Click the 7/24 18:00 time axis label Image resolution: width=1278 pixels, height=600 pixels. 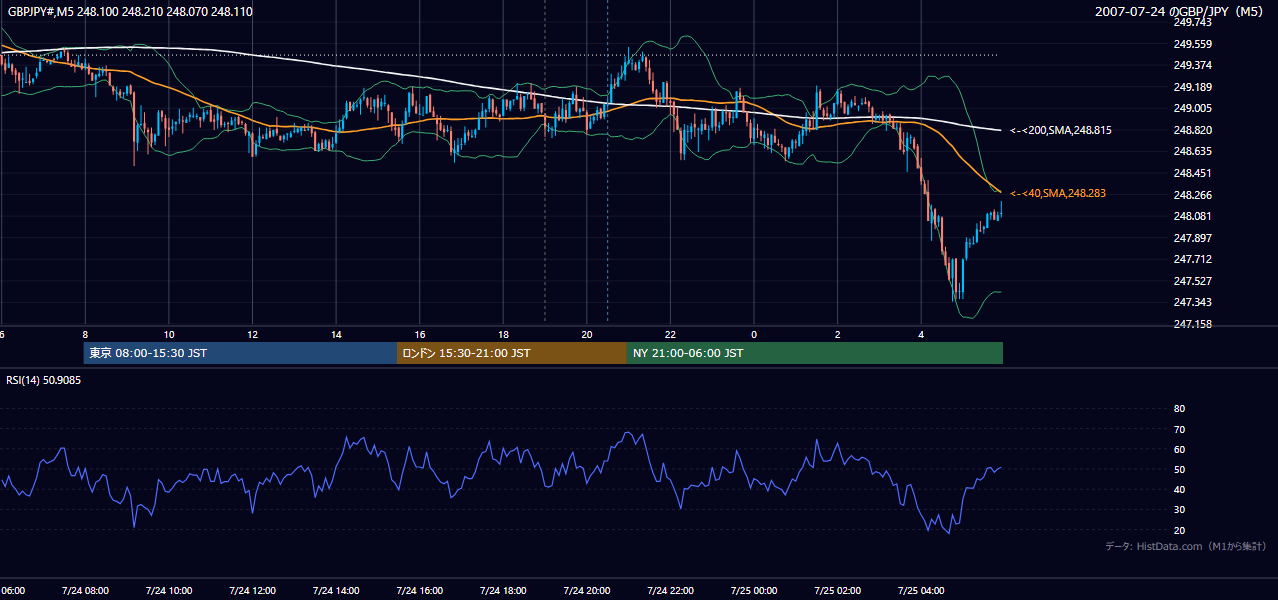(x=502, y=590)
